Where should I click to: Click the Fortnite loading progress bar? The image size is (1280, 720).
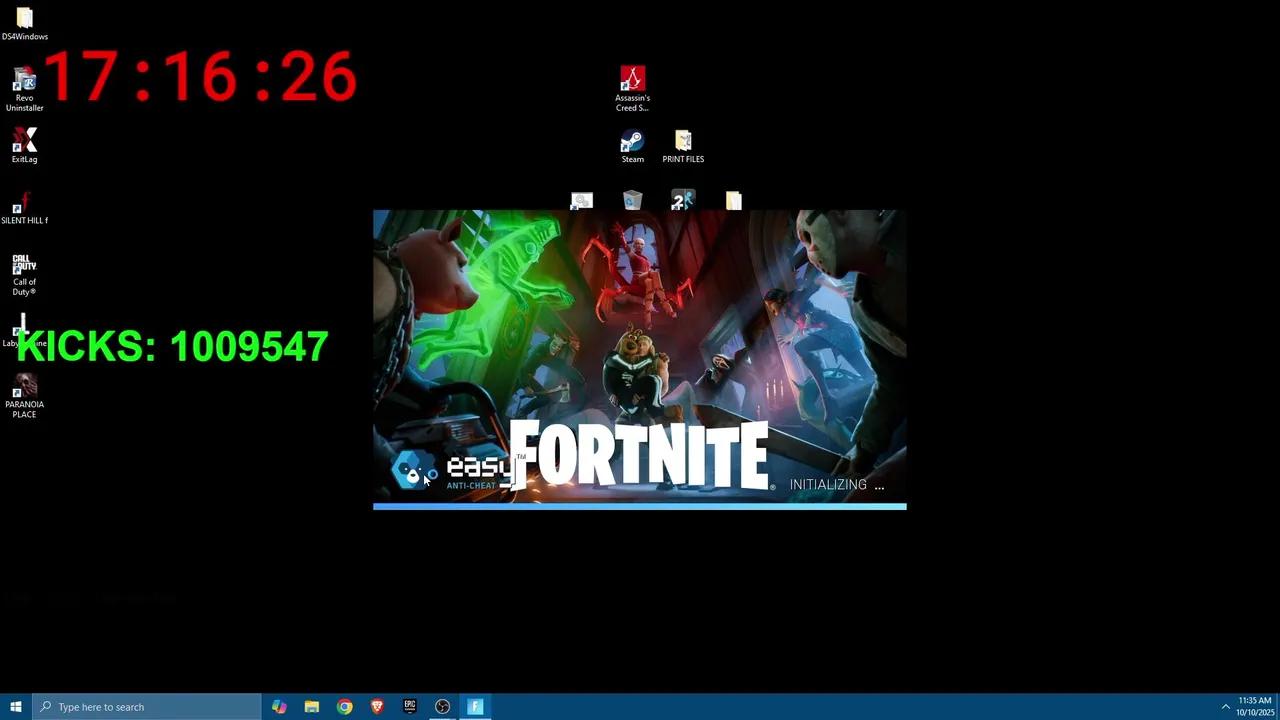pyautogui.click(x=640, y=506)
